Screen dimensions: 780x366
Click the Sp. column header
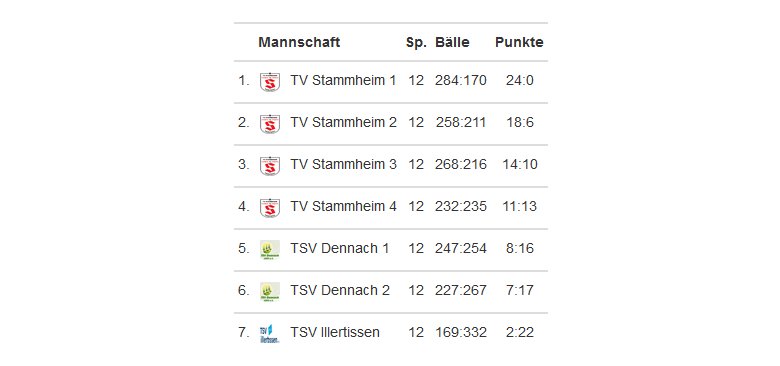tap(416, 42)
